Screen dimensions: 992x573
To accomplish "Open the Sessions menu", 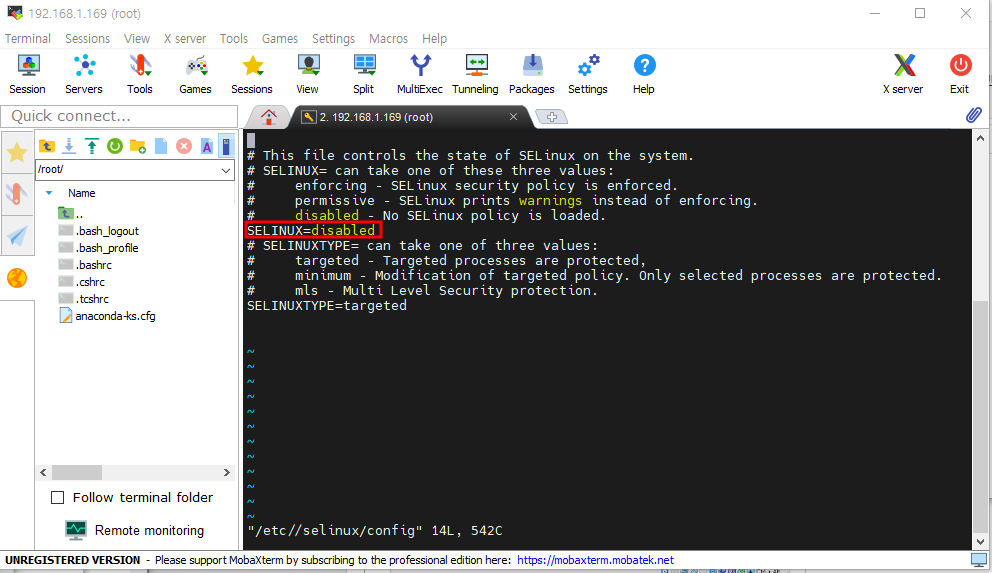I will pyautogui.click(x=87, y=39).
